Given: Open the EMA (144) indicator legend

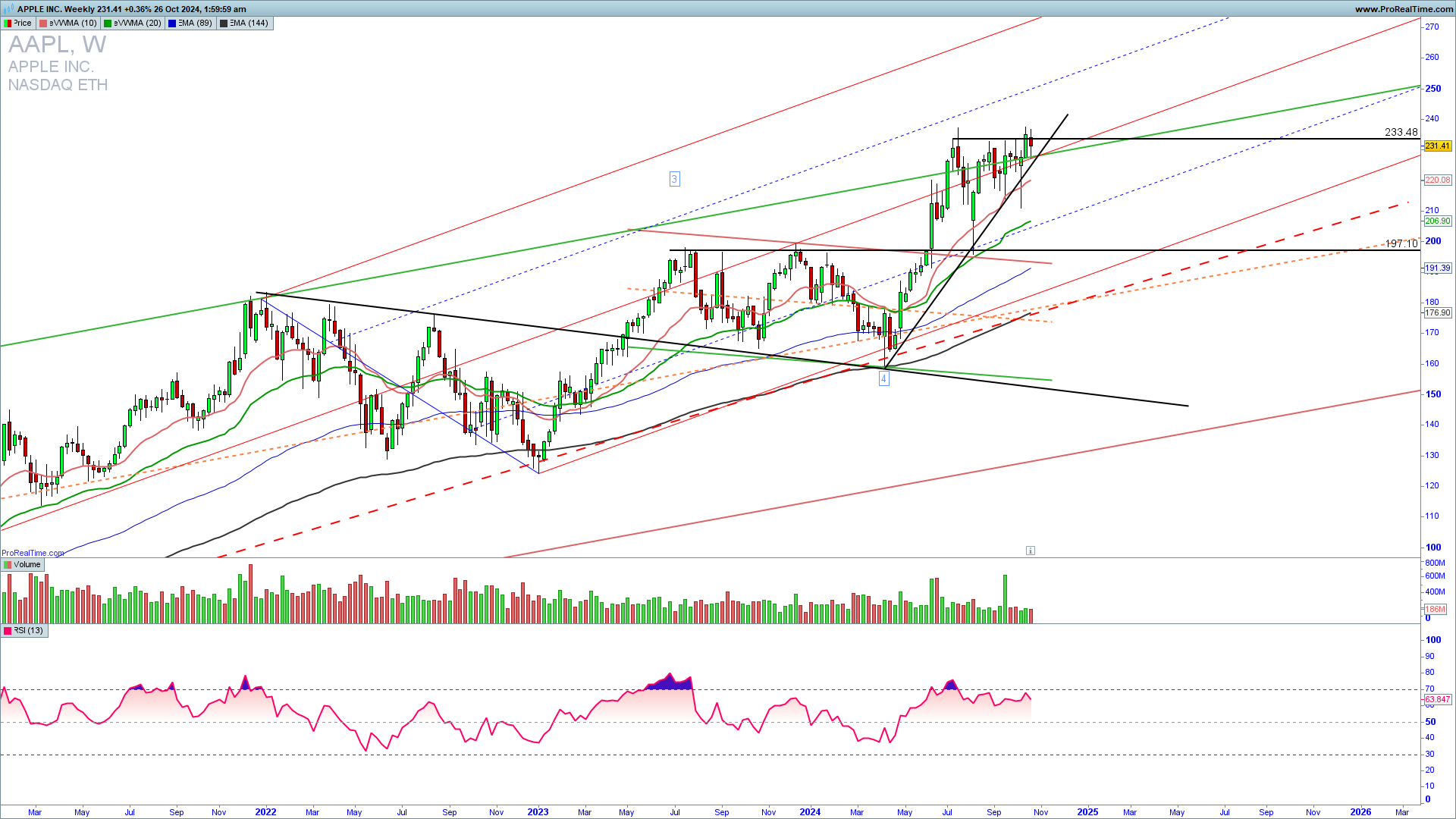Looking at the screenshot, I should pos(244,24).
